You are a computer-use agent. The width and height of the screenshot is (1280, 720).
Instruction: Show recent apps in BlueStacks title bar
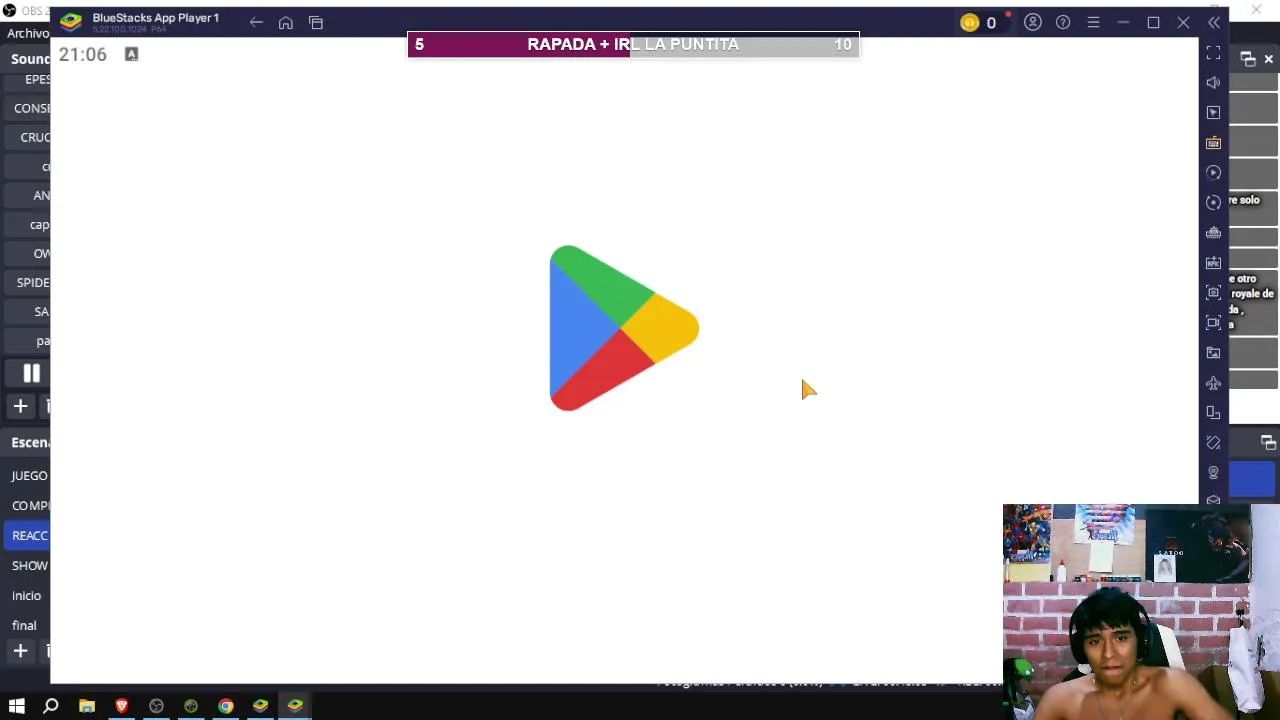pos(316,22)
